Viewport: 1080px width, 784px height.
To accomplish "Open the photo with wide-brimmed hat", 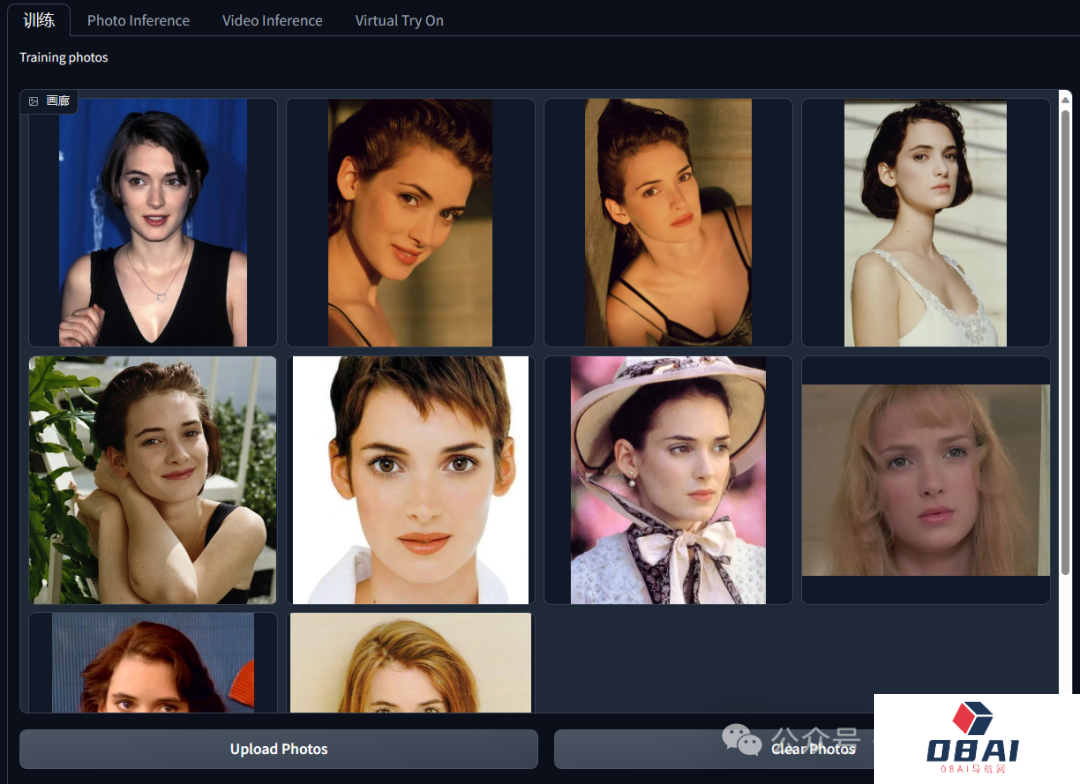I will [668, 480].
